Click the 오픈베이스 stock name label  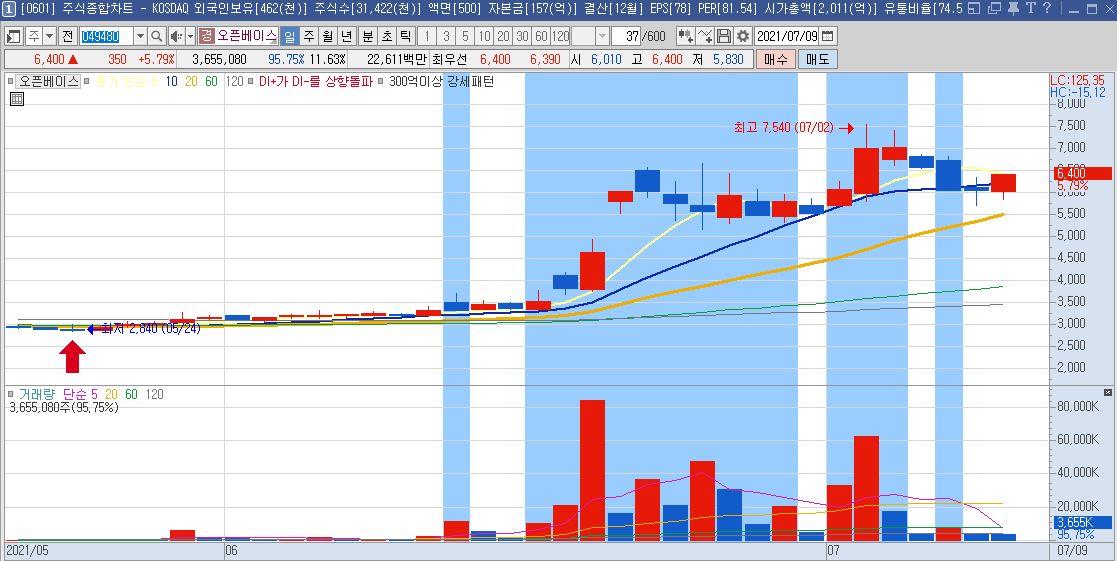click(246, 36)
